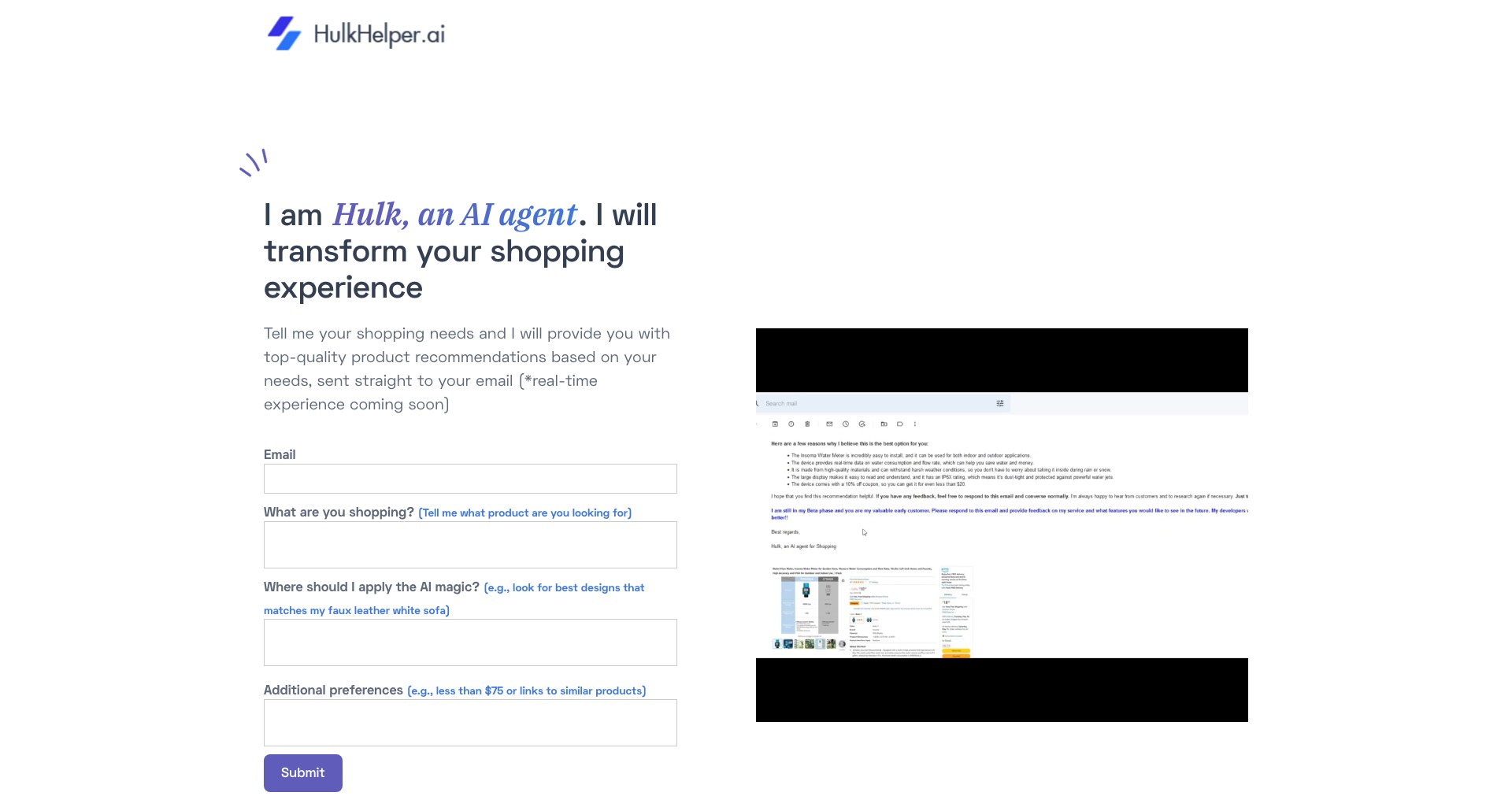Click the 'Search mail' box in the demo video

pos(883,403)
